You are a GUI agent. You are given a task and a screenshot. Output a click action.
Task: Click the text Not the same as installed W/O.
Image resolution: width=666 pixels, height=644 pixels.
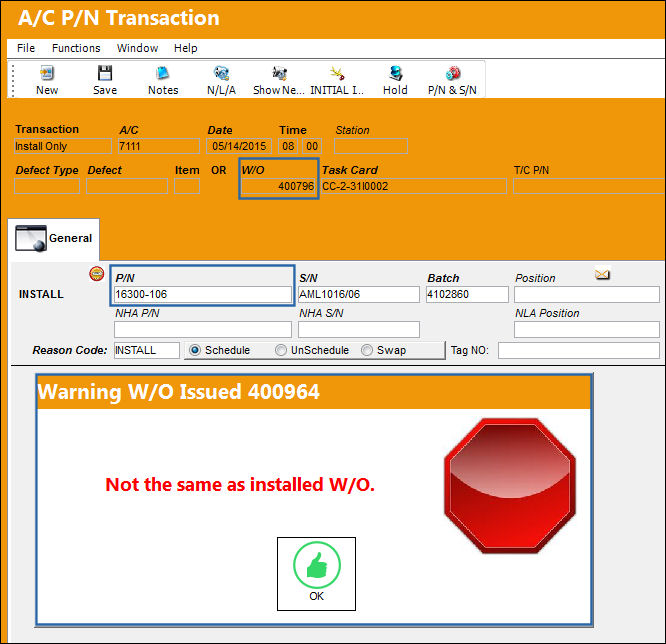(x=240, y=485)
